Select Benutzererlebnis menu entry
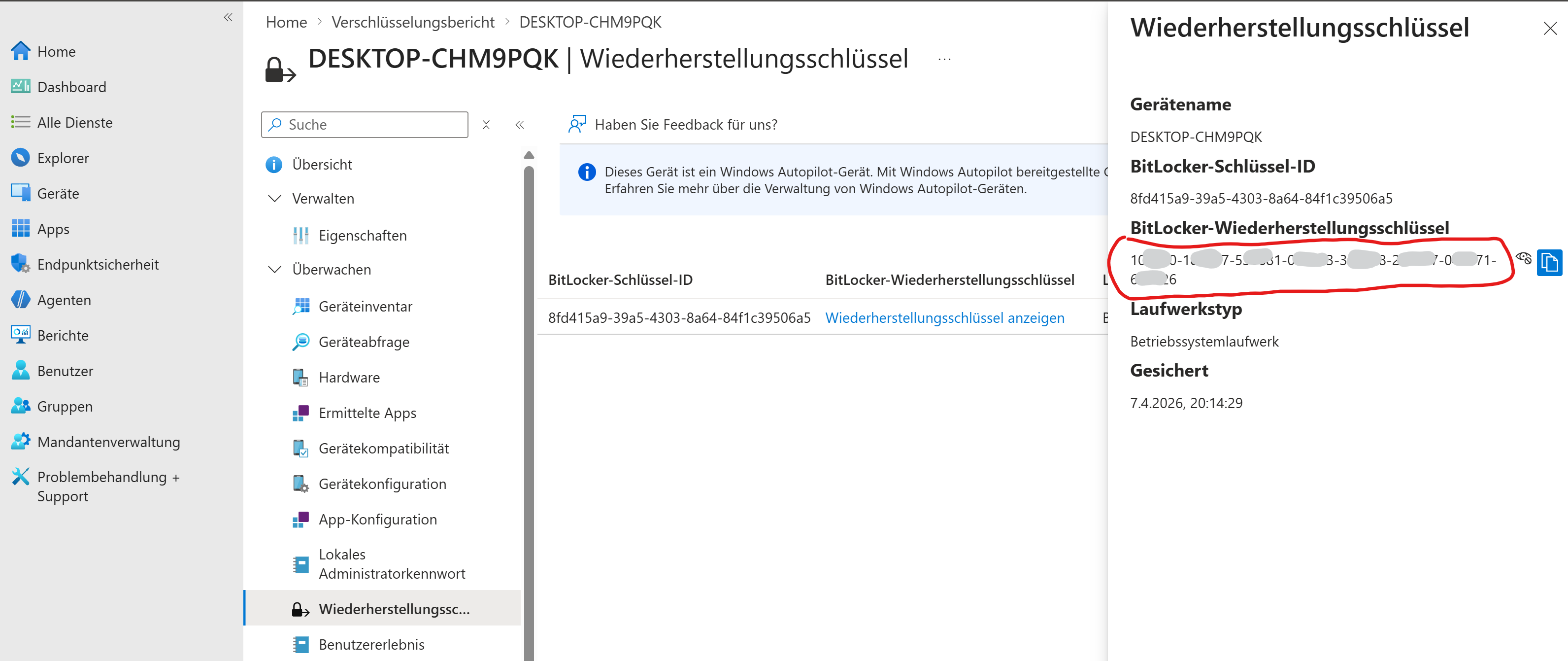This screenshot has width=1568, height=661. 371,644
